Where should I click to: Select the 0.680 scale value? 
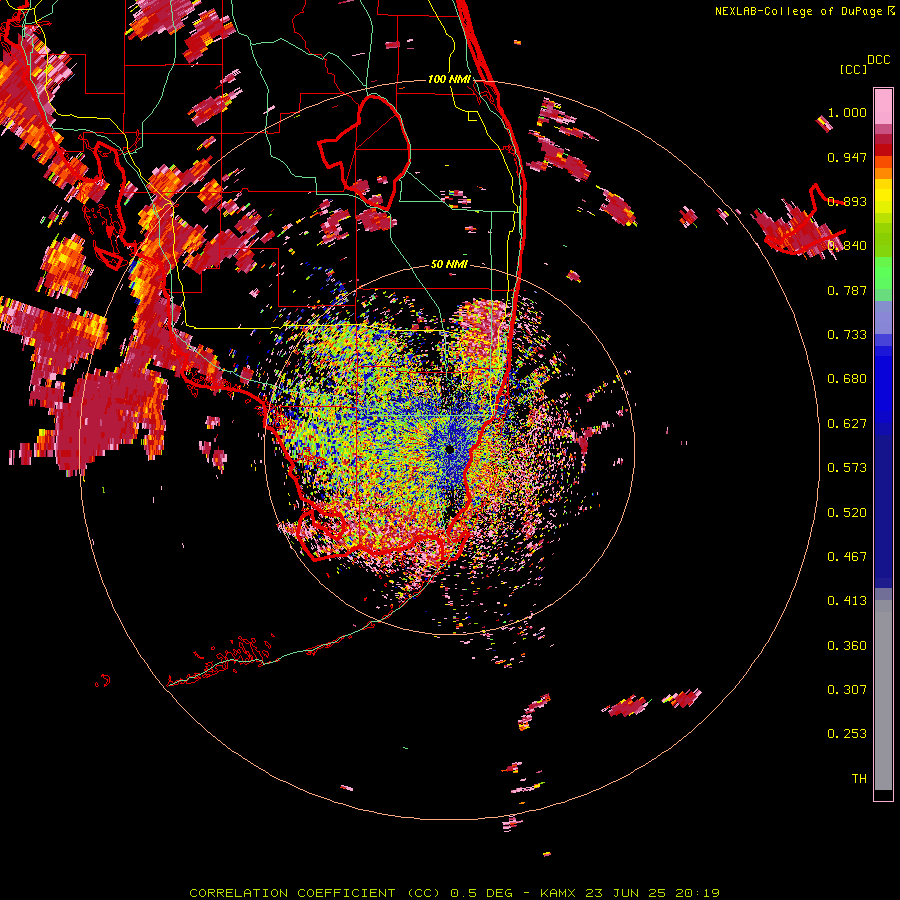(847, 379)
